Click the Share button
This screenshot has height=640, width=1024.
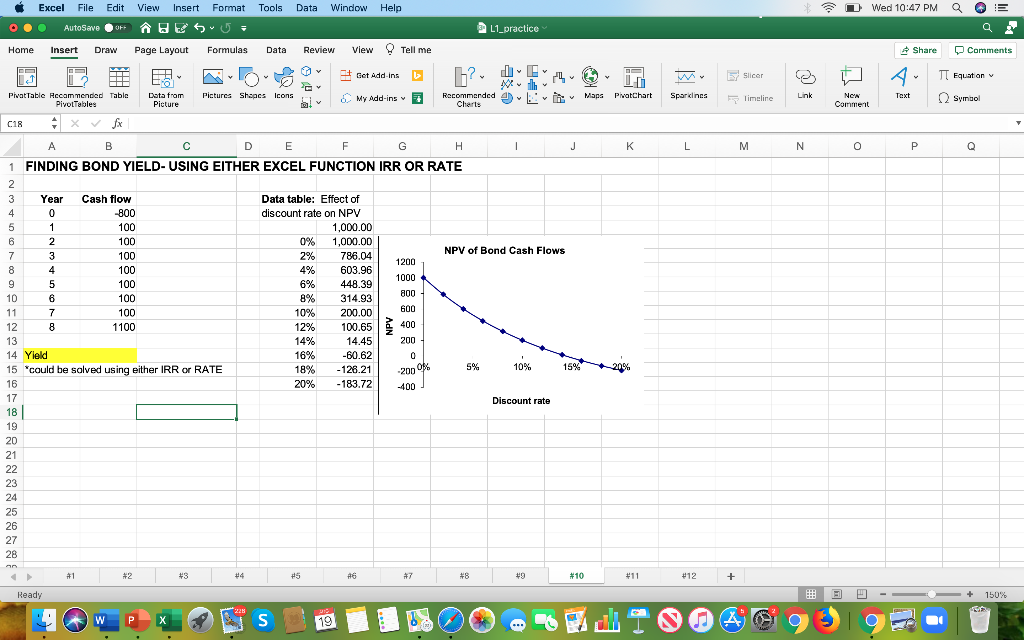(918, 49)
